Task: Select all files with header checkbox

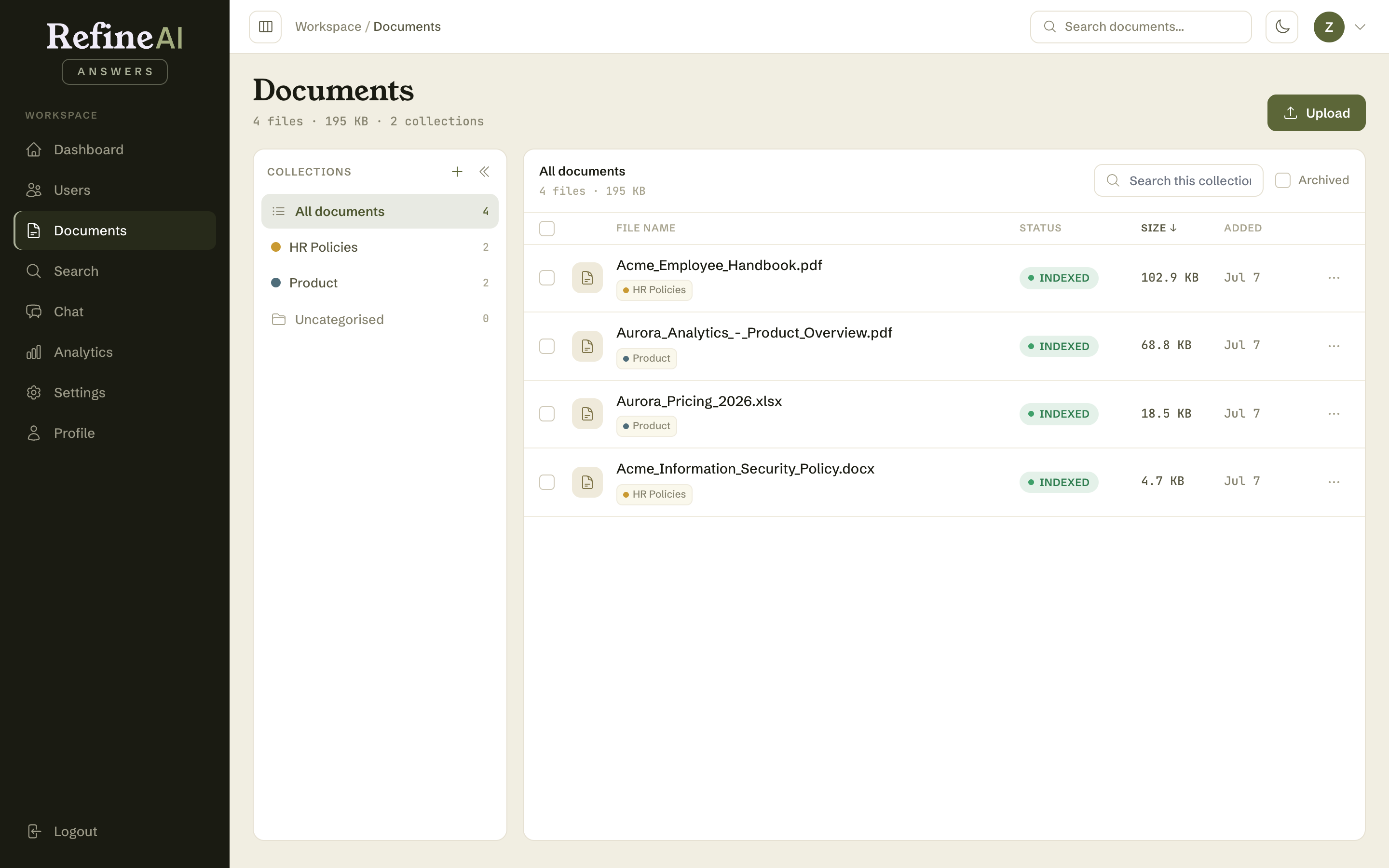Action: [x=547, y=229]
